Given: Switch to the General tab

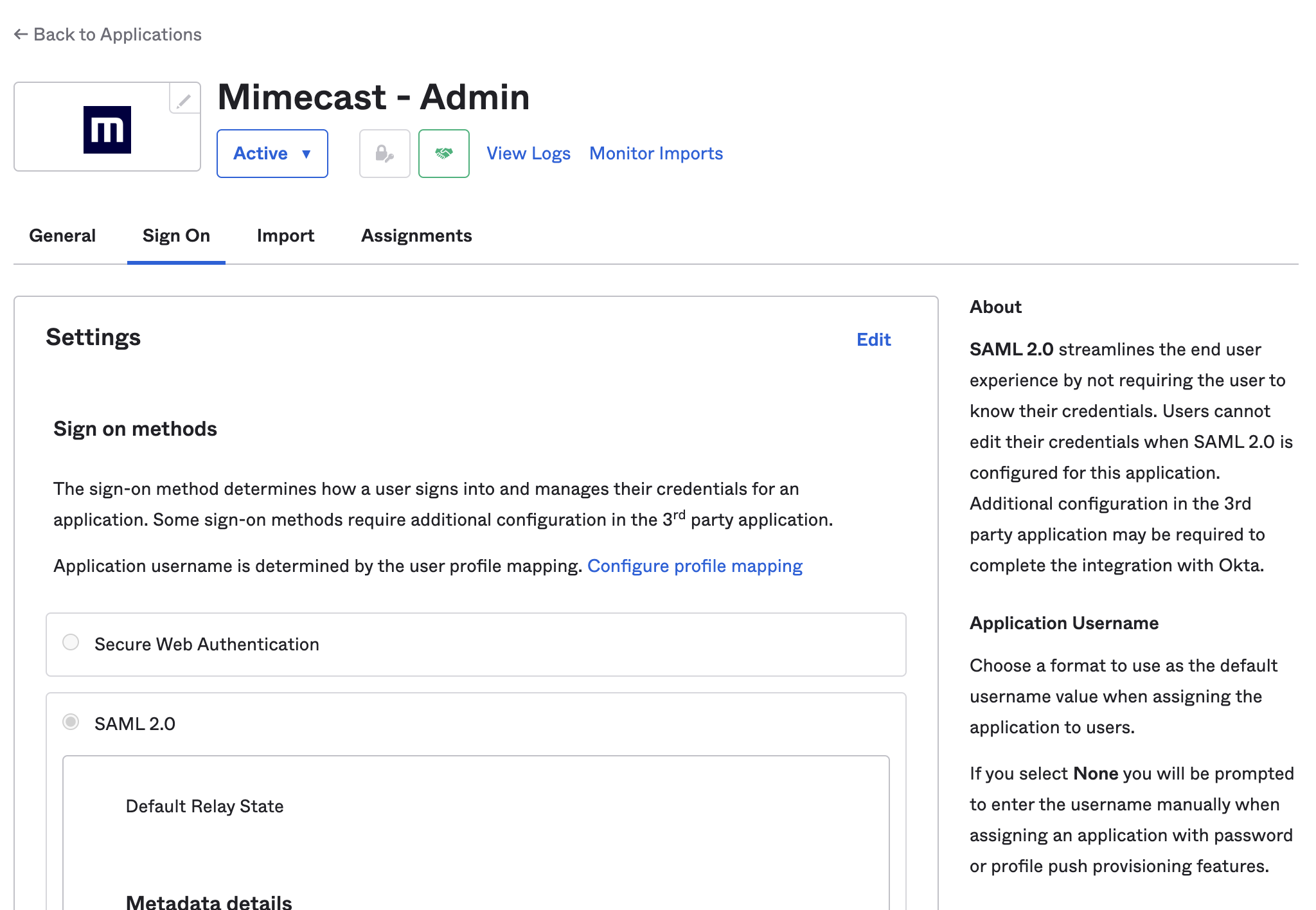Looking at the screenshot, I should point(63,235).
